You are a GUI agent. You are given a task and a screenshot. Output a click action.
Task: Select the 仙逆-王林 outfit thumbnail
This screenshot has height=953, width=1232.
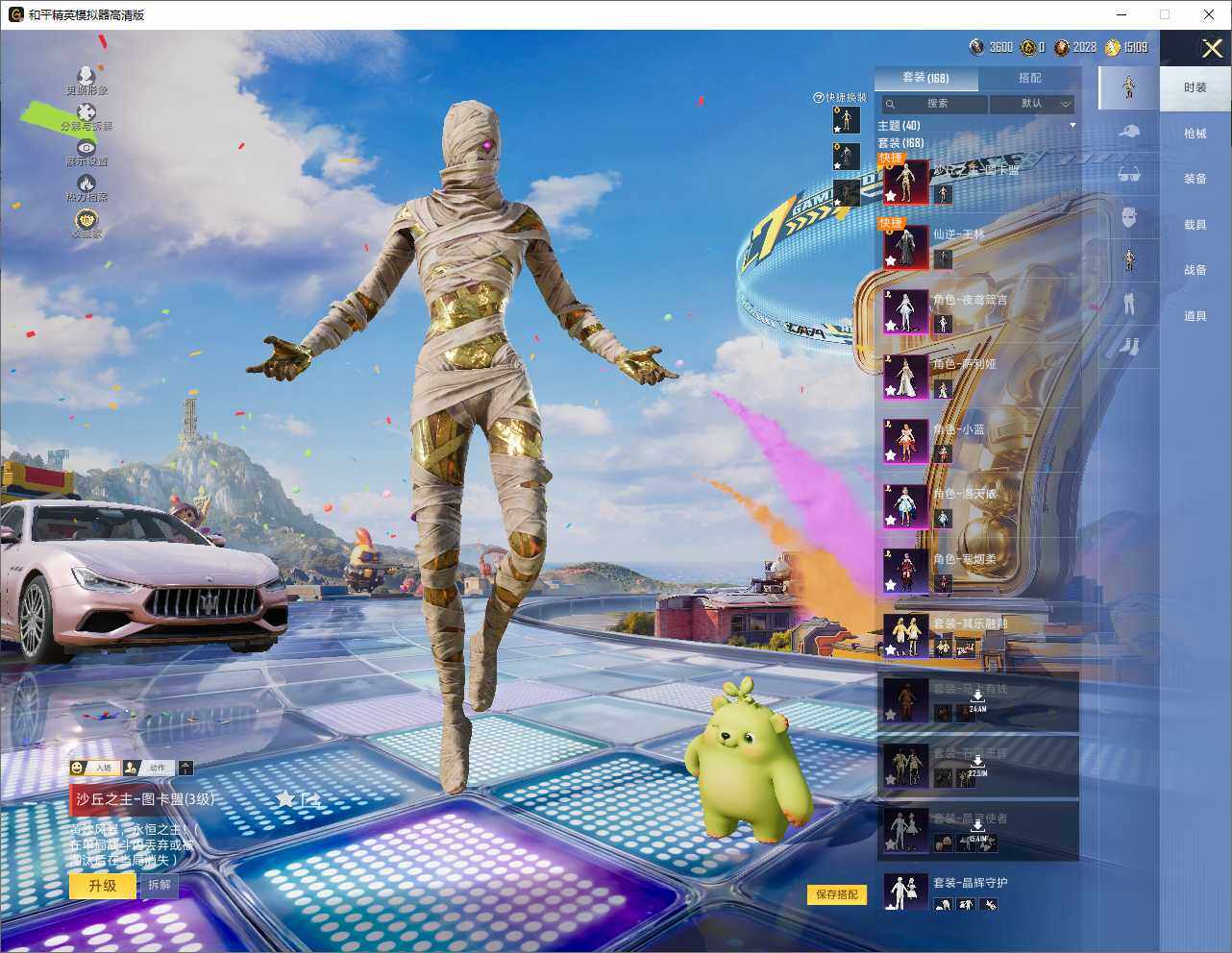point(905,247)
